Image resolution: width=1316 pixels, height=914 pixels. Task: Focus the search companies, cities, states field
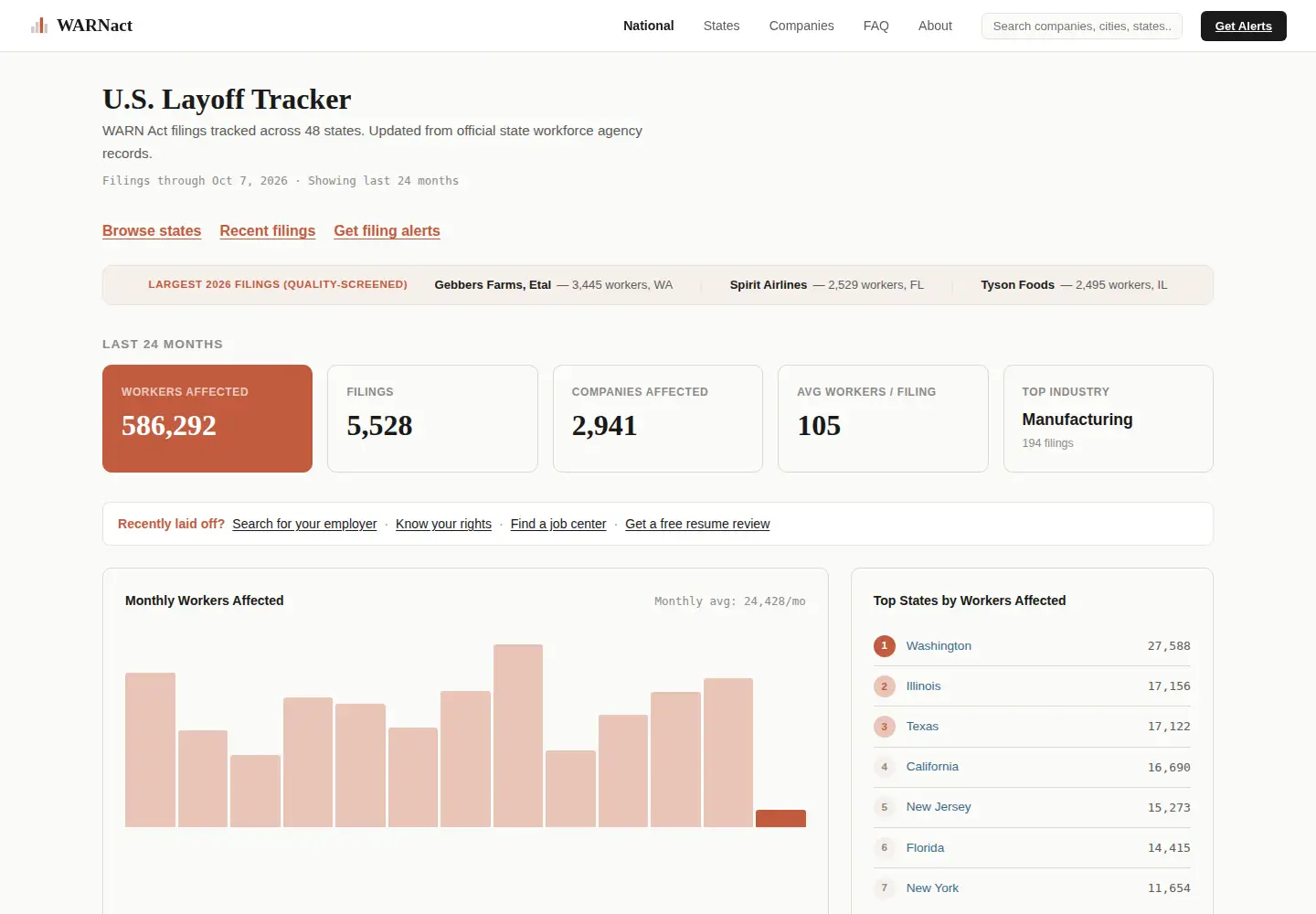click(1082, 26)
